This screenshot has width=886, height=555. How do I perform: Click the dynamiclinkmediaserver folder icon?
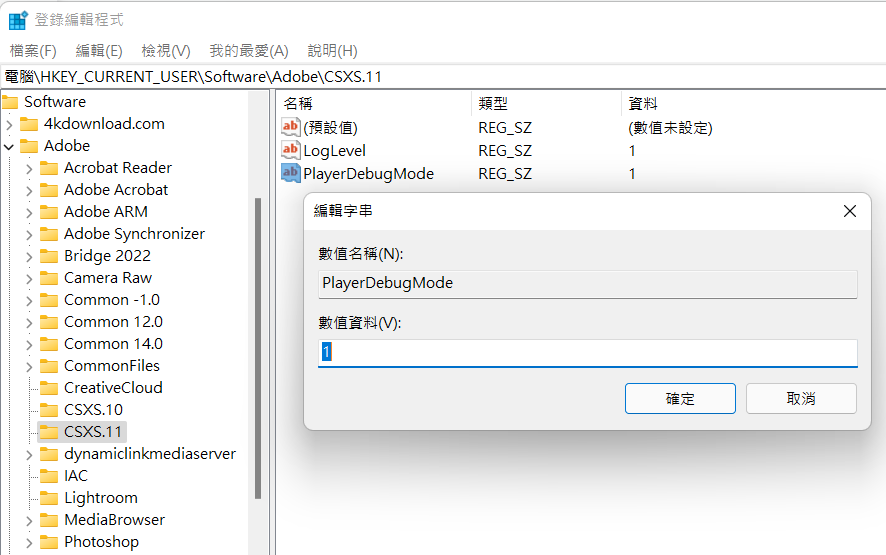click(49, 454)
